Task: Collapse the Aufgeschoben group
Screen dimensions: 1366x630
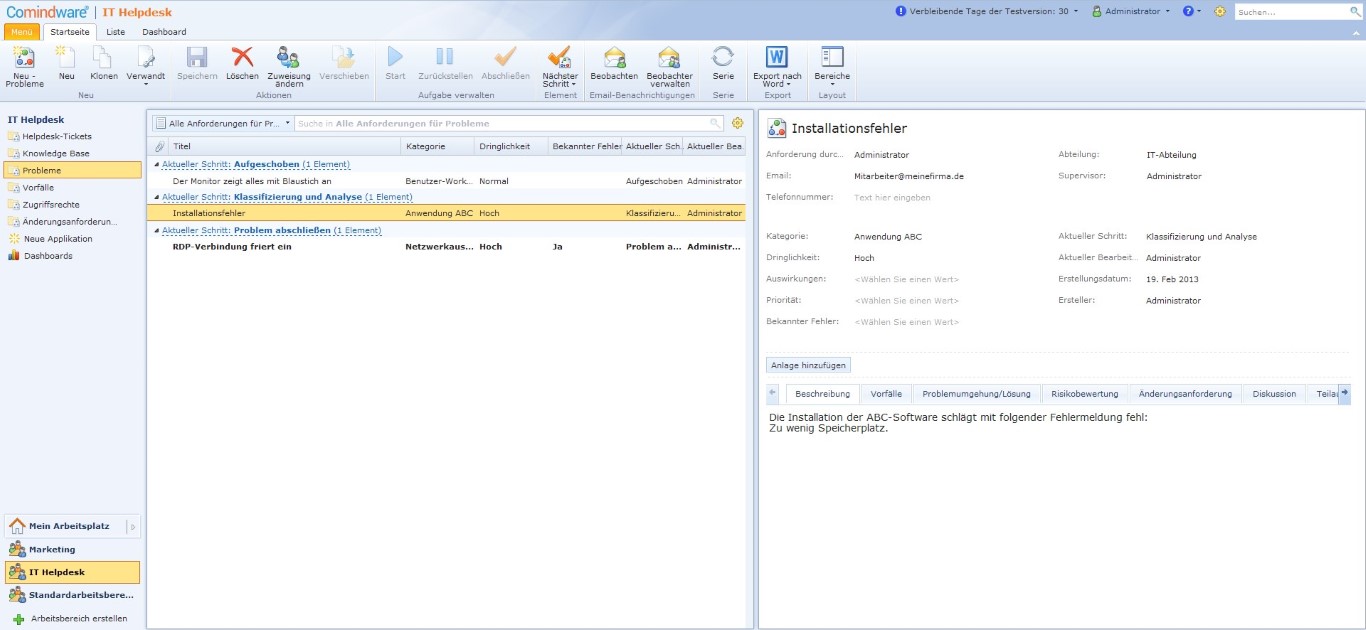Action: (157, 164)
